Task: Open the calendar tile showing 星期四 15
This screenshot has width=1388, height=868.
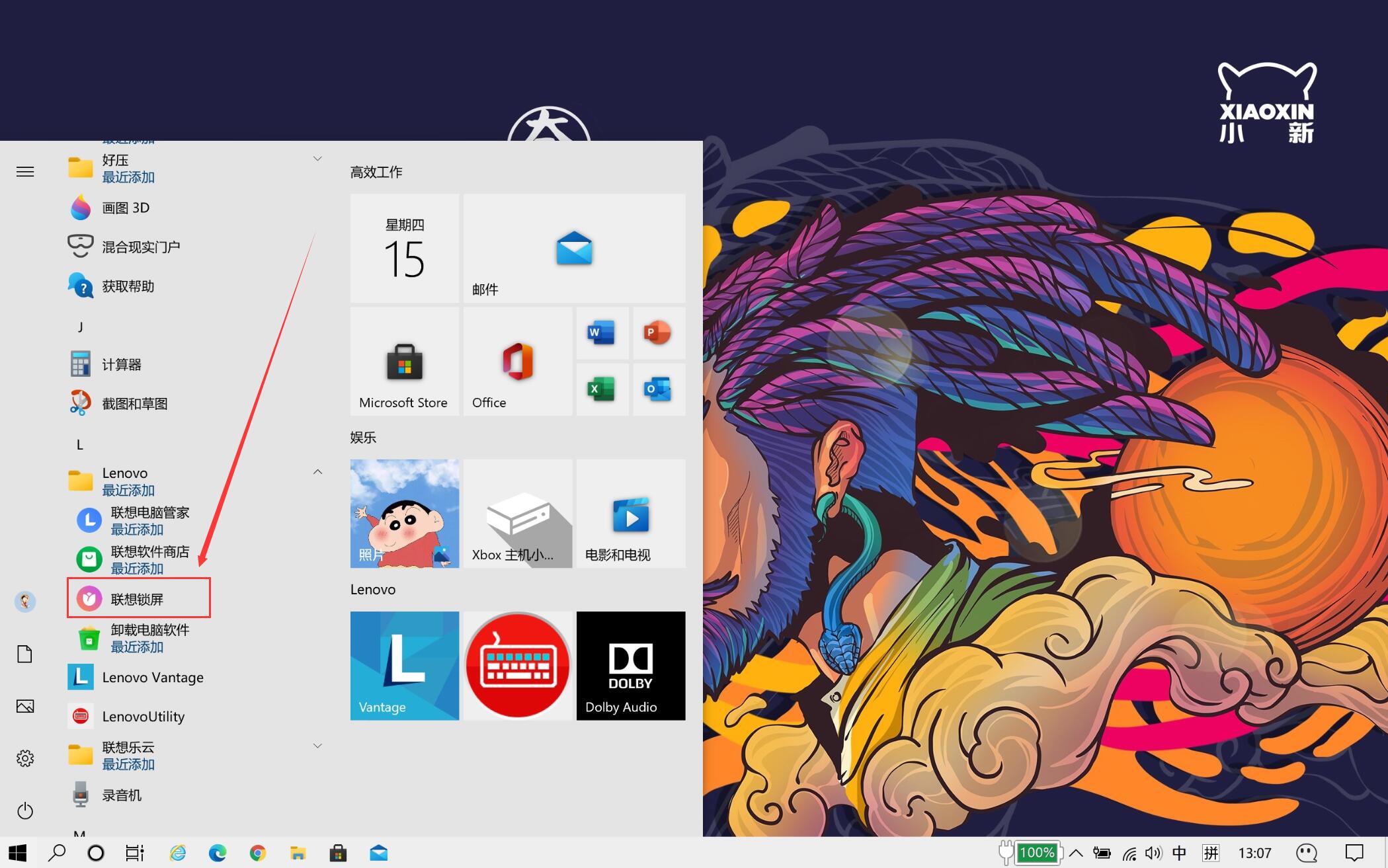Action: point(405,249)
